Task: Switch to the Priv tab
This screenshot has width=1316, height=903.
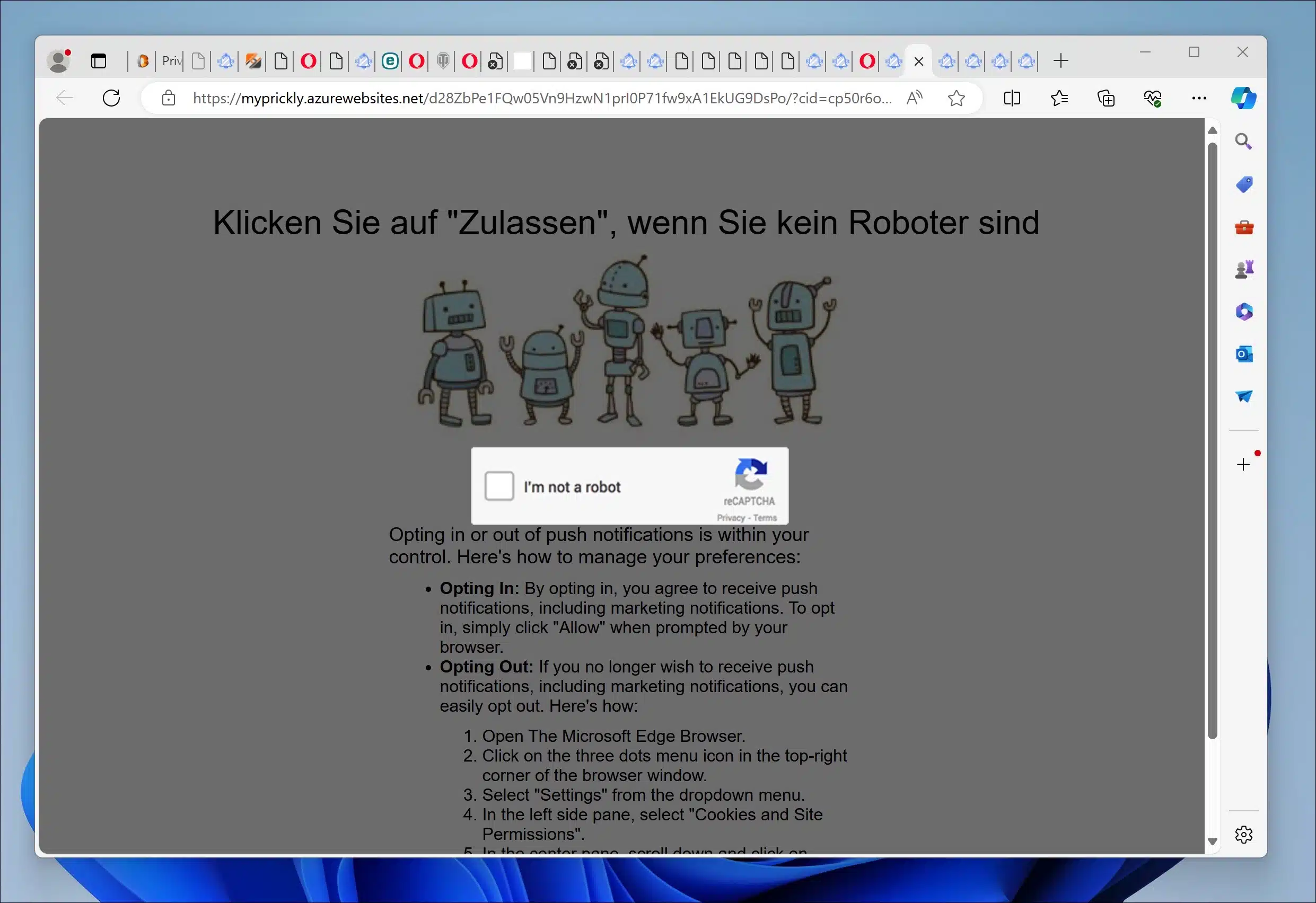Action: coord(171,60)
